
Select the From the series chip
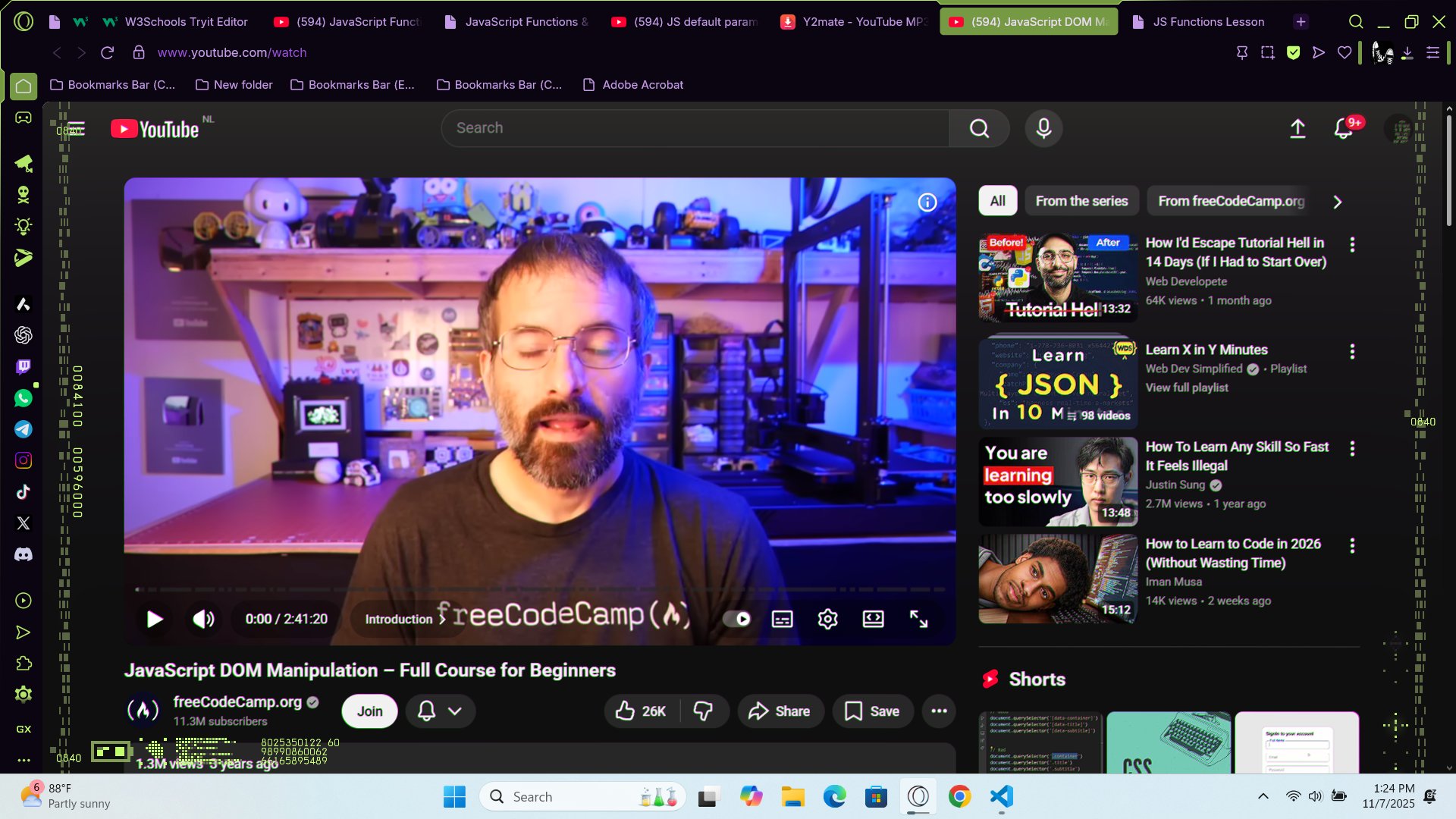point(1081,201)
